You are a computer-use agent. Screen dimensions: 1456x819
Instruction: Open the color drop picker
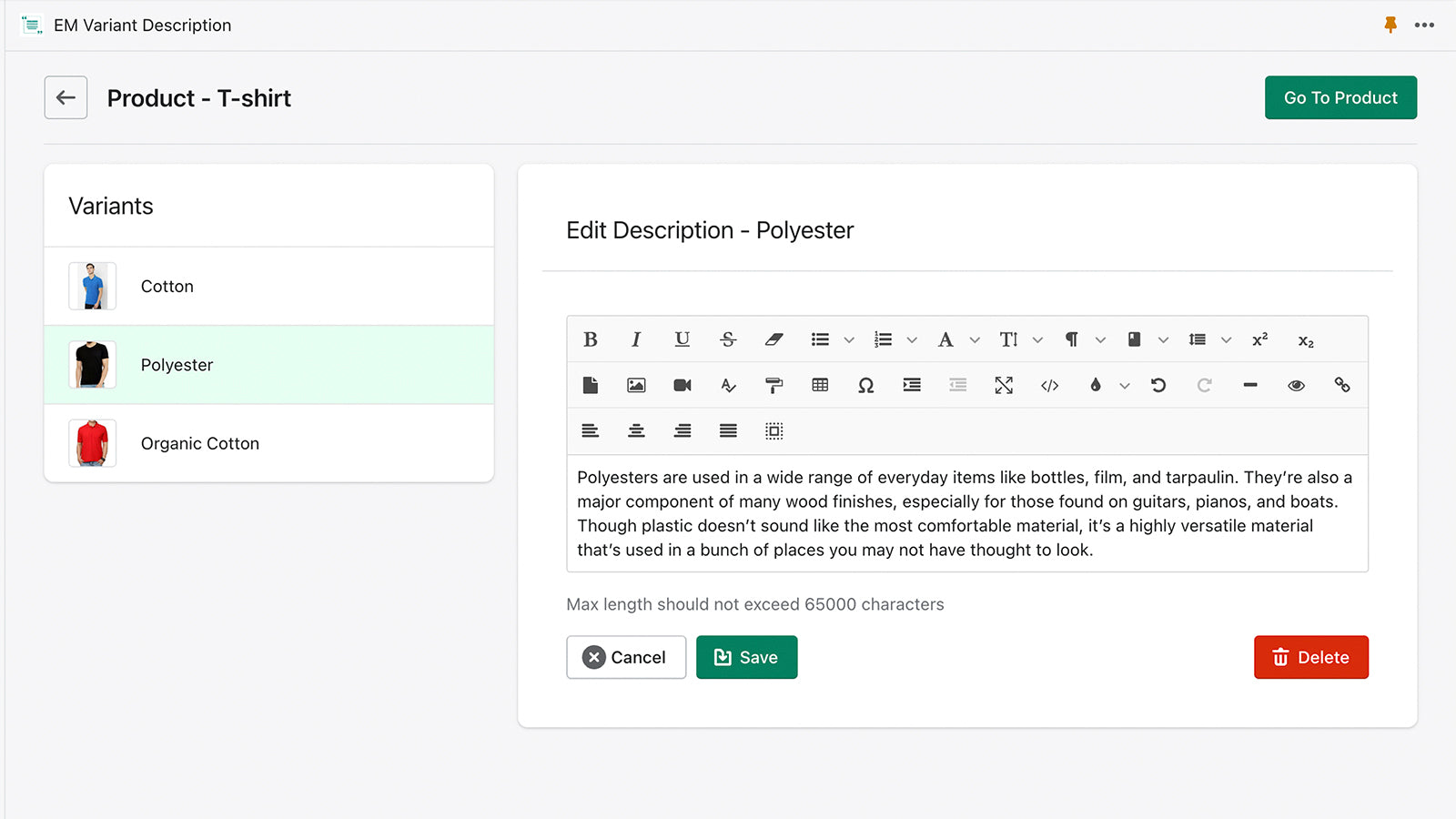tap(1096, 385)
